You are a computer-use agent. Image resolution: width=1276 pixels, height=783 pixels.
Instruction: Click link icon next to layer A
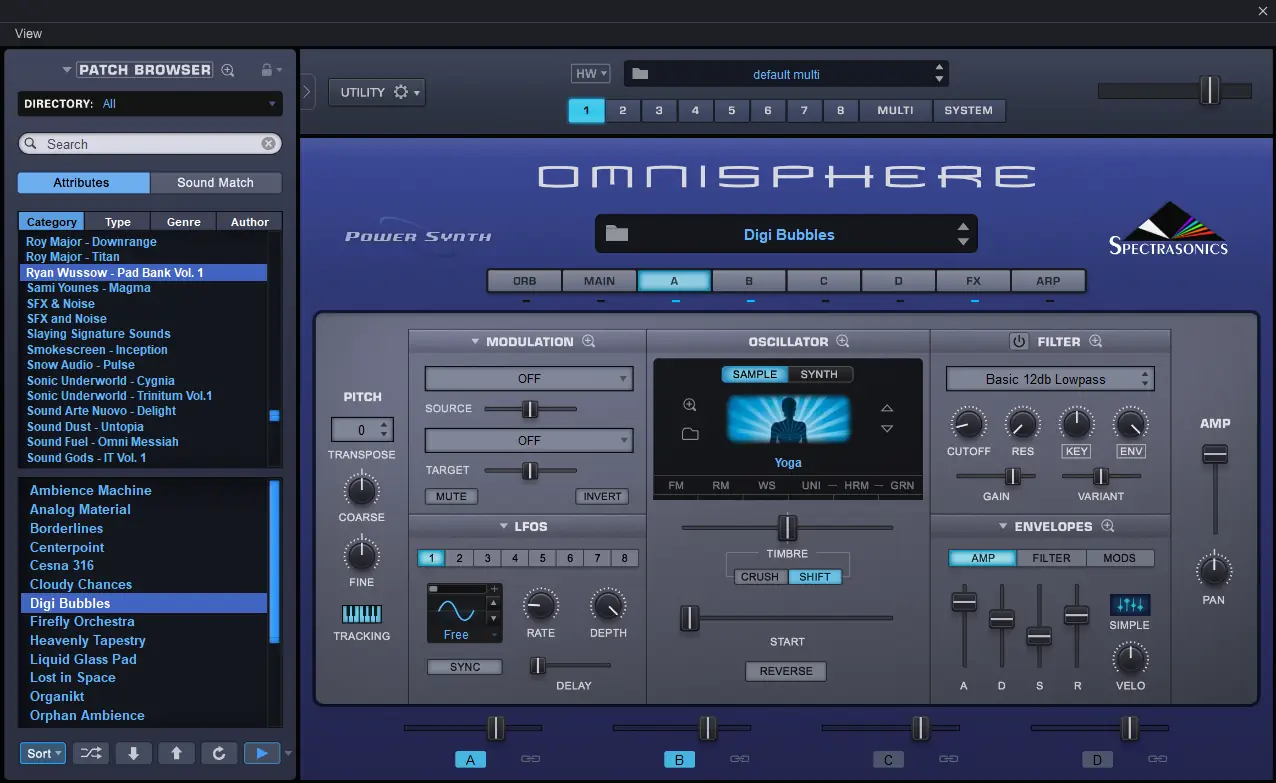tap(530, 760)
